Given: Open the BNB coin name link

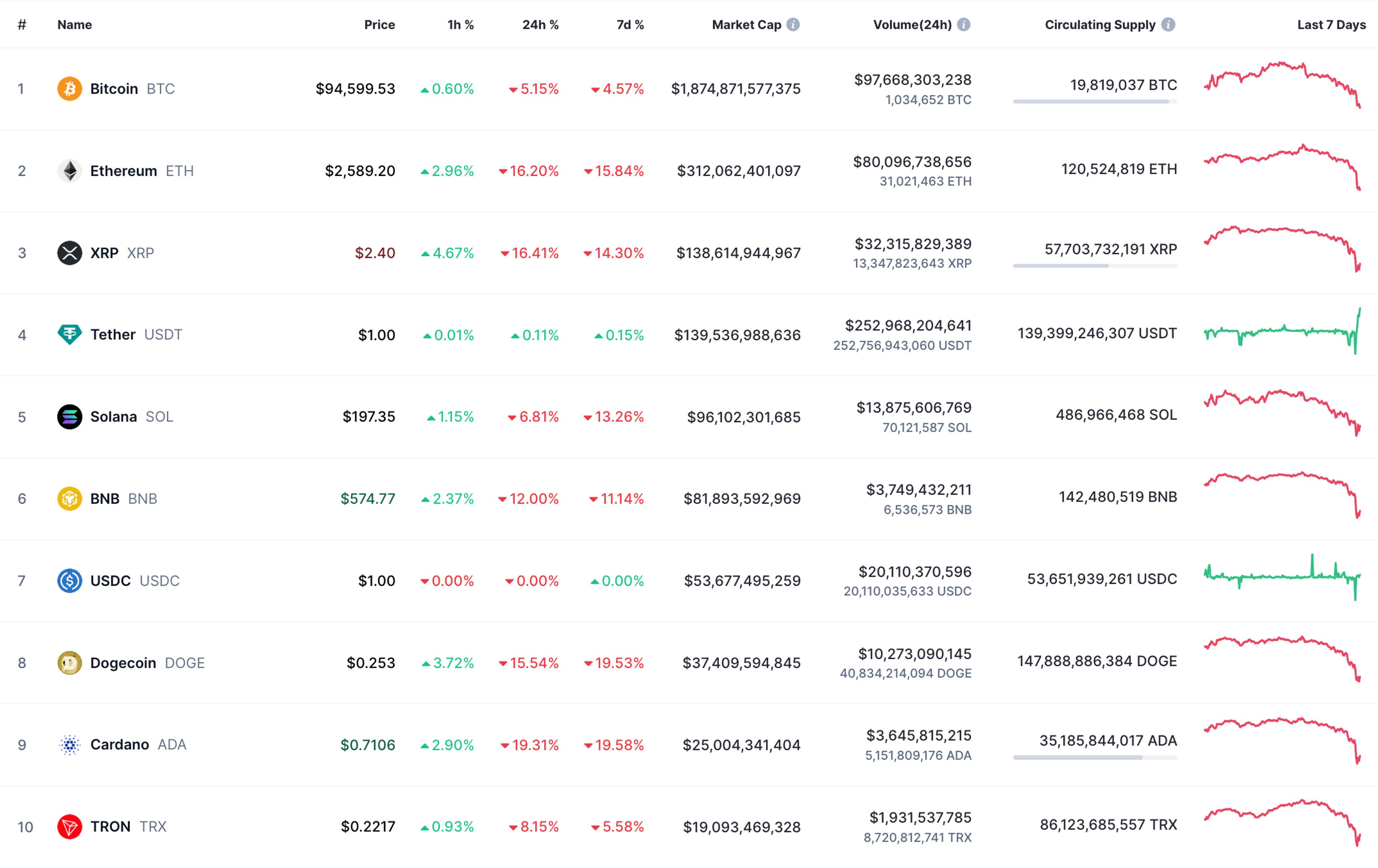Looking at the screenshot, I should pos(105,498).
